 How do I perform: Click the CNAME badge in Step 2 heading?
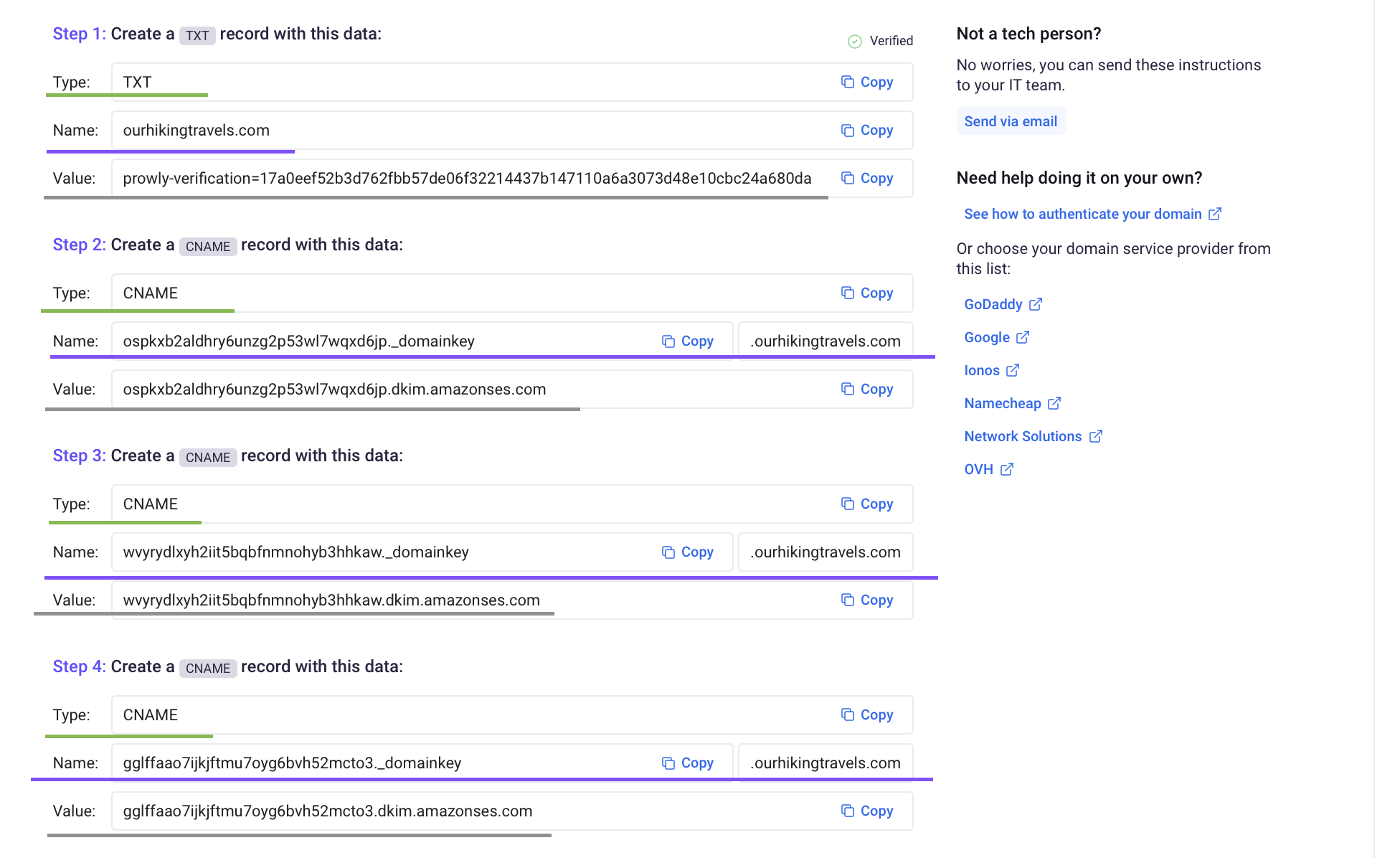click(208, 246)
